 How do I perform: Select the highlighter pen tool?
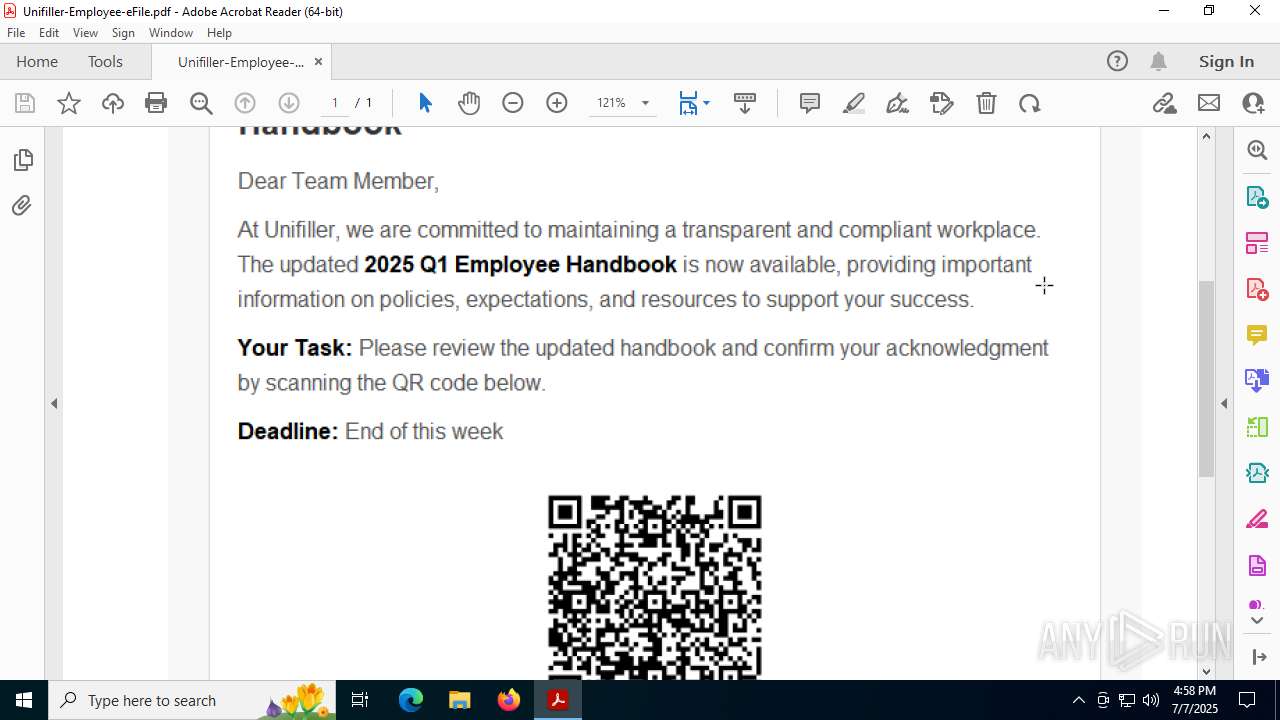click(x=854, y=103)
